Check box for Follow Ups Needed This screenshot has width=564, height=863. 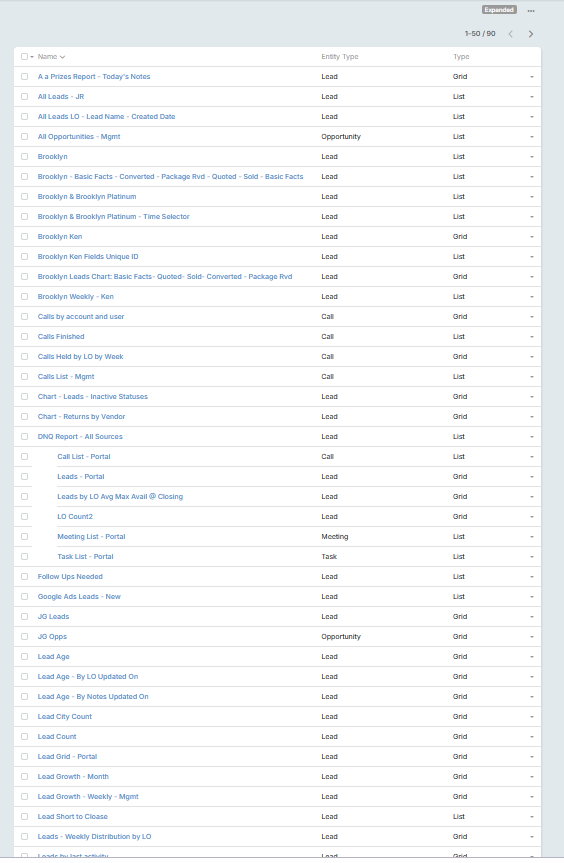[24, 576]
